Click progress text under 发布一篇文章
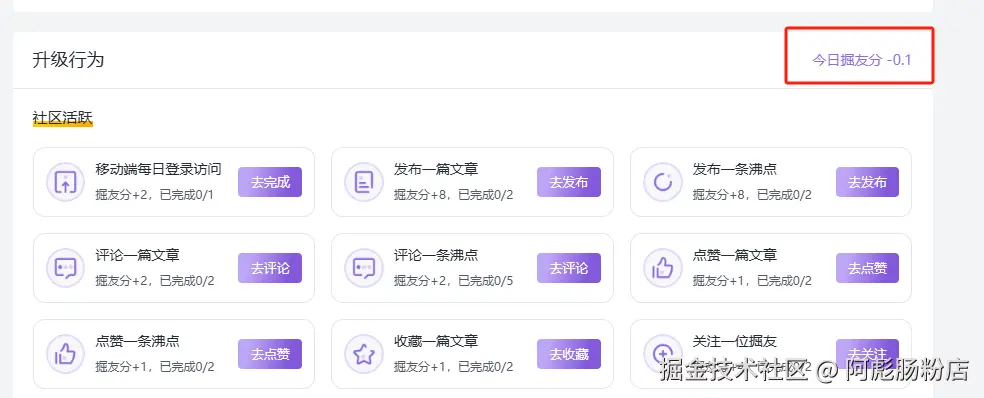The height and width of the screenshot is (398, 984). point(454,195)
